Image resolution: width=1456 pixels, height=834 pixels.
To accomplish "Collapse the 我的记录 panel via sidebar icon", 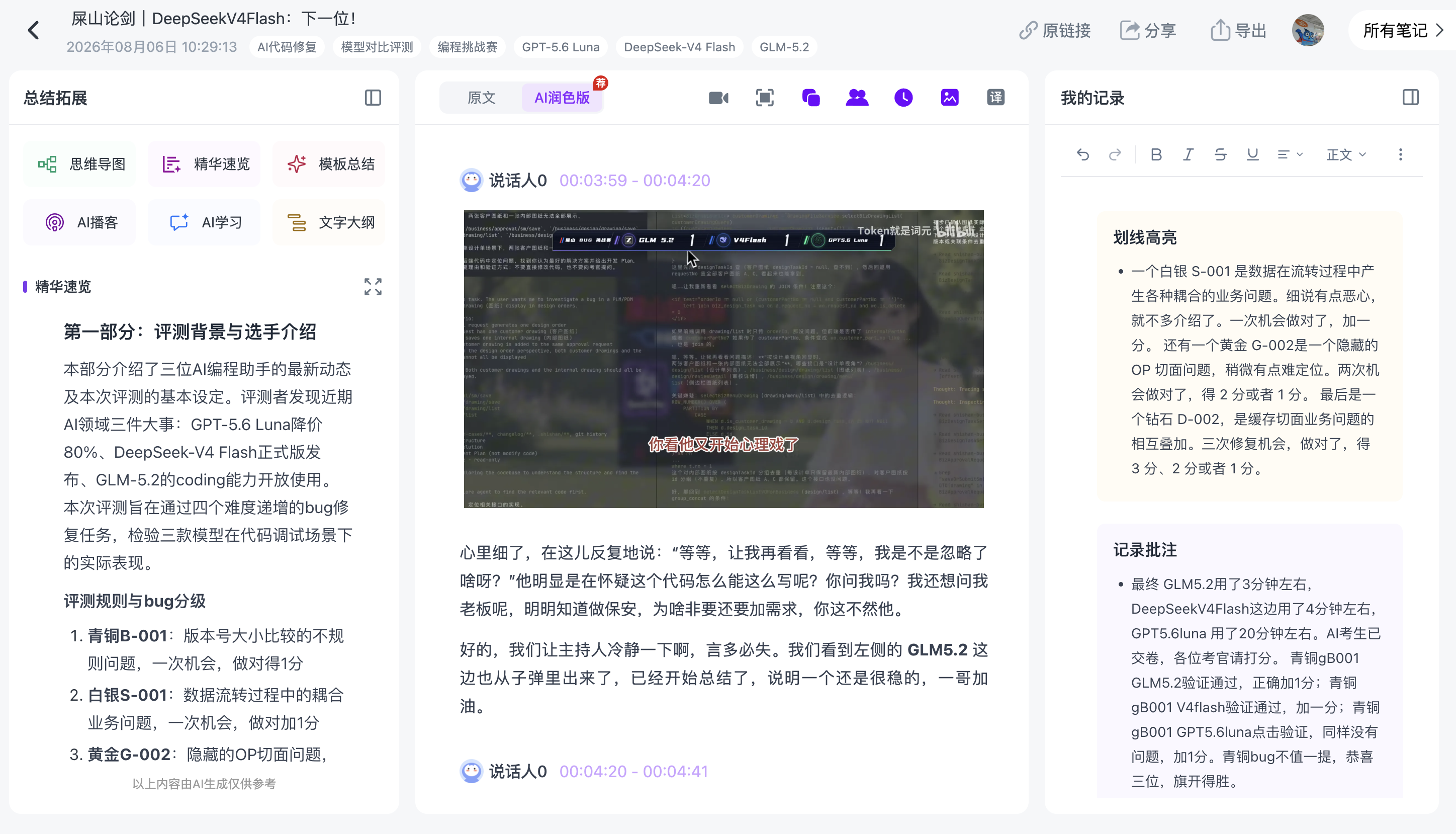I will coord(1410,98).
